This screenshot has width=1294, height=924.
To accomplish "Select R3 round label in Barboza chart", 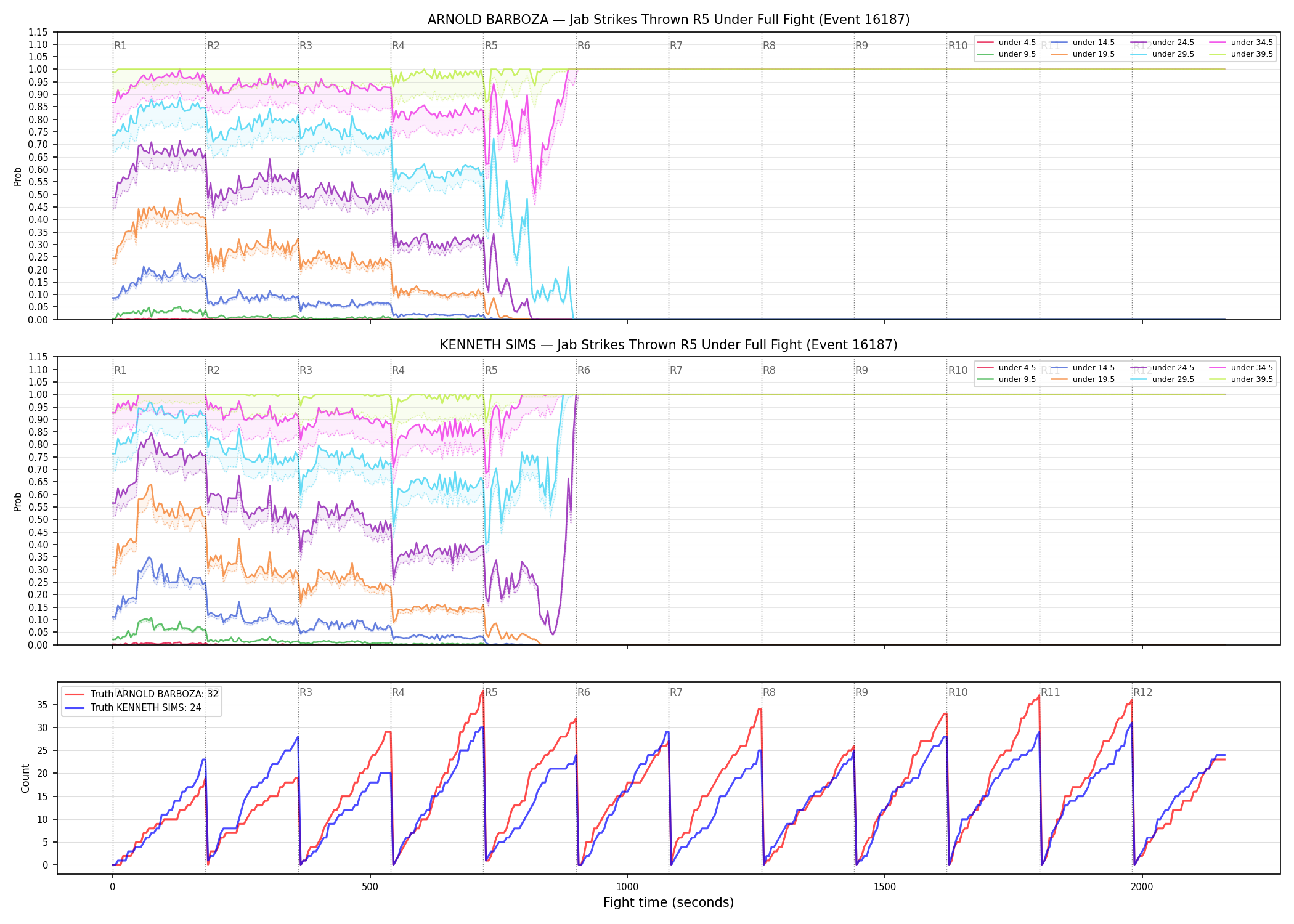I will click(x=306, y=46).
